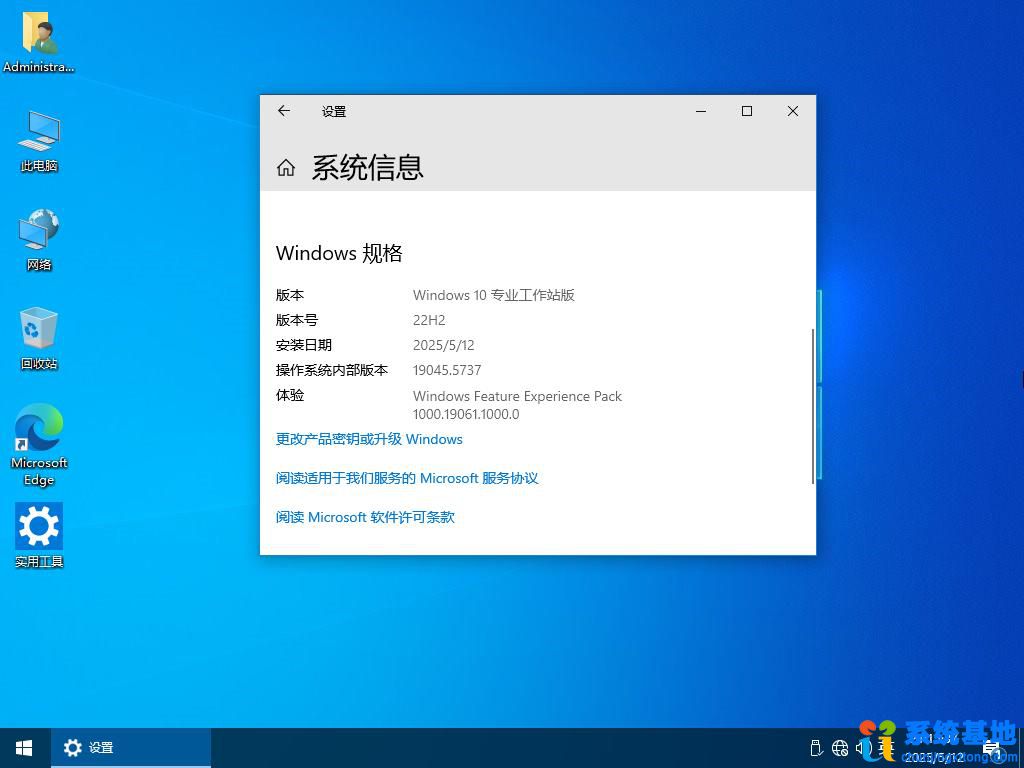Image resolution: width=1024 pixels, height=768 pixels.
Task: Open 阅读 Microsoft 软件许可条款 link
Action: [x=365, y=517]
